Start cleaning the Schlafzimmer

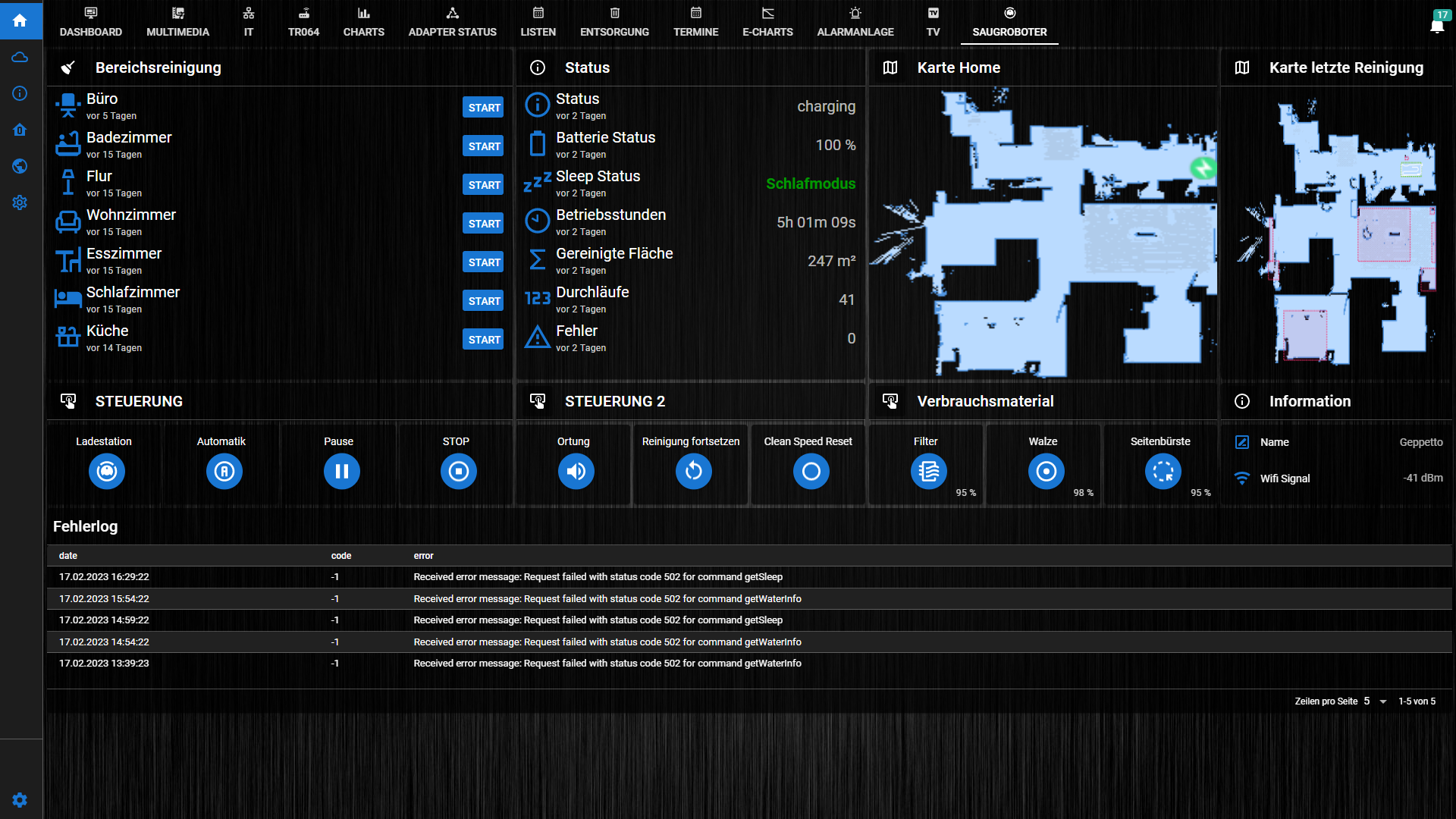[484, 301]
